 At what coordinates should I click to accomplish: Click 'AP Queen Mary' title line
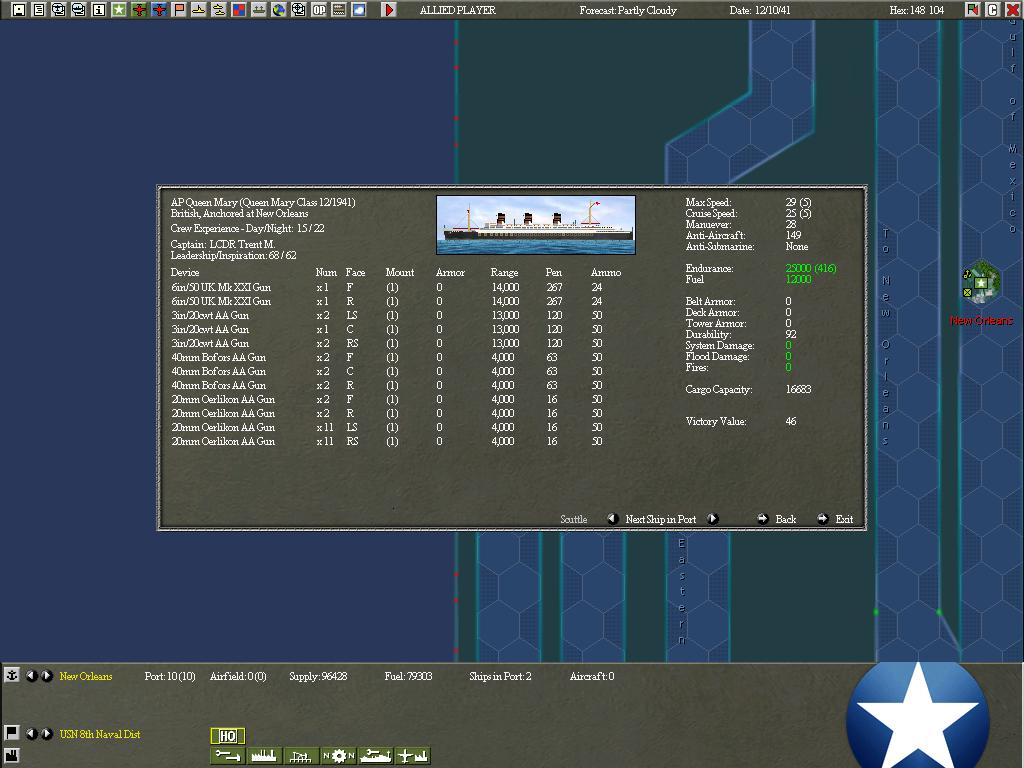point(263,202)
